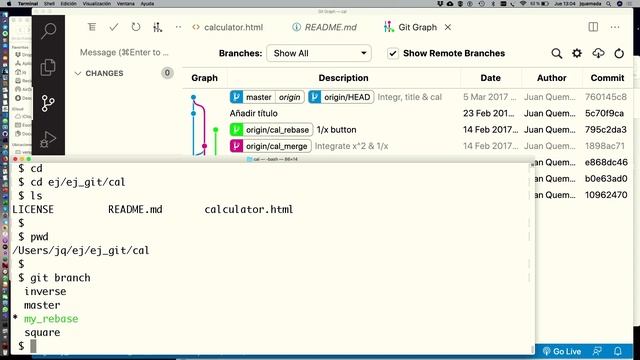Fetch from remotes cloud icon
Viewport: 640px width, 360px height.
click(598, 53)
